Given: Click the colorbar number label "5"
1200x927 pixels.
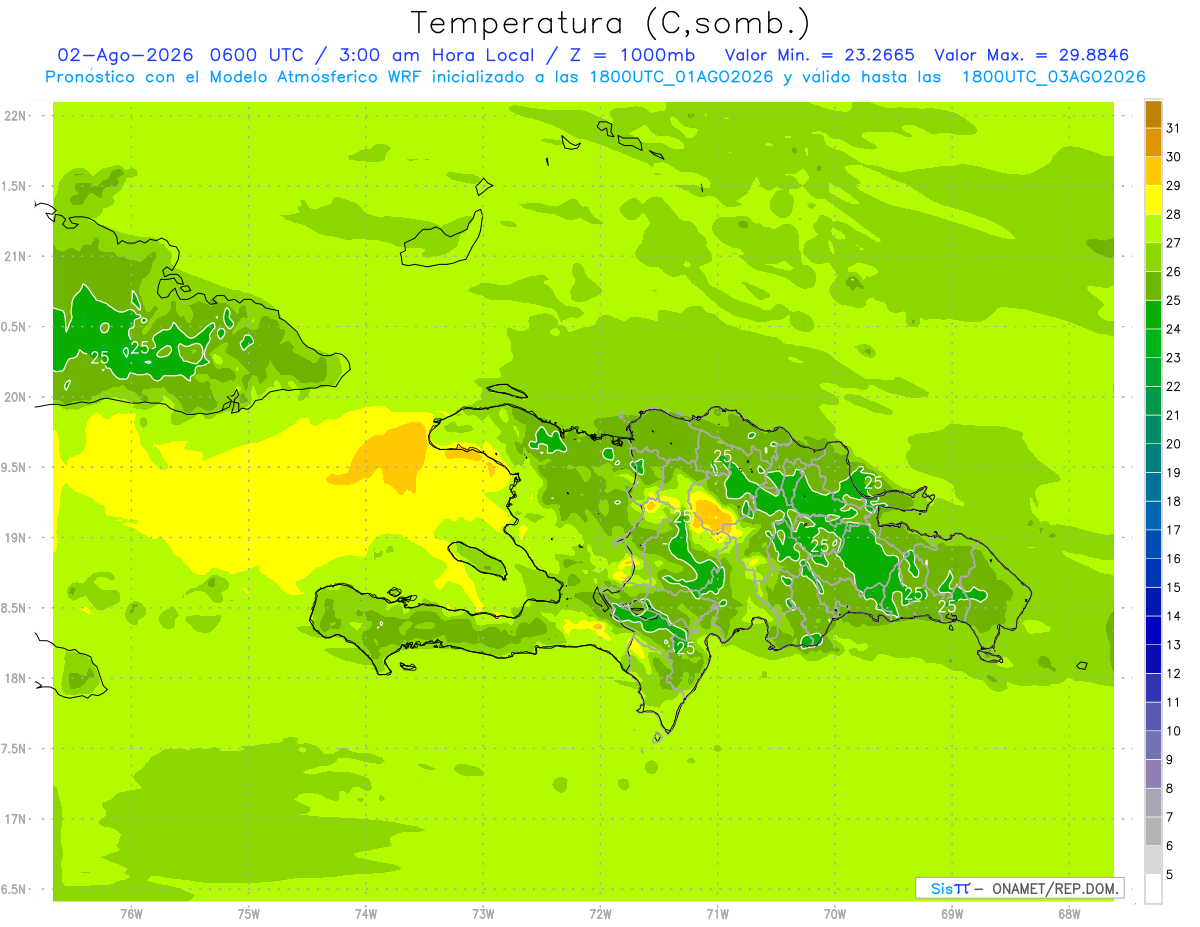Looking at the screenshot, I should tap(1171, 875).
